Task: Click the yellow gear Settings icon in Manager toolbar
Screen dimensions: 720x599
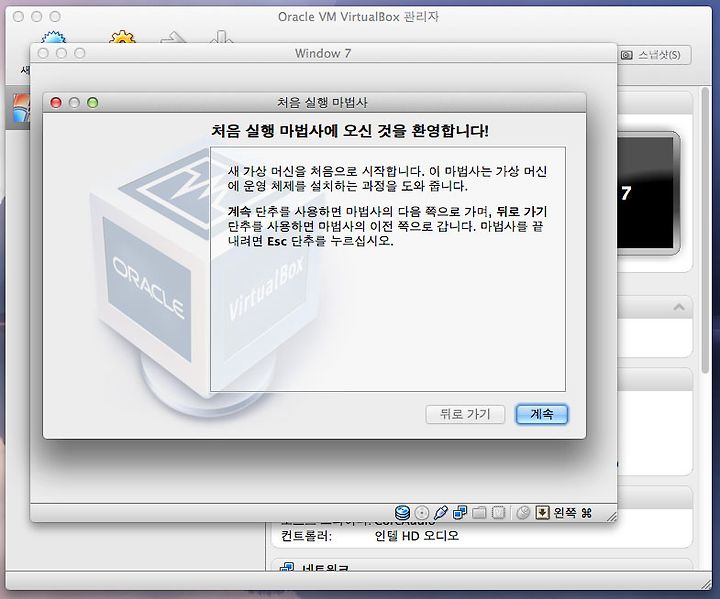Action: tap(122, 37)
